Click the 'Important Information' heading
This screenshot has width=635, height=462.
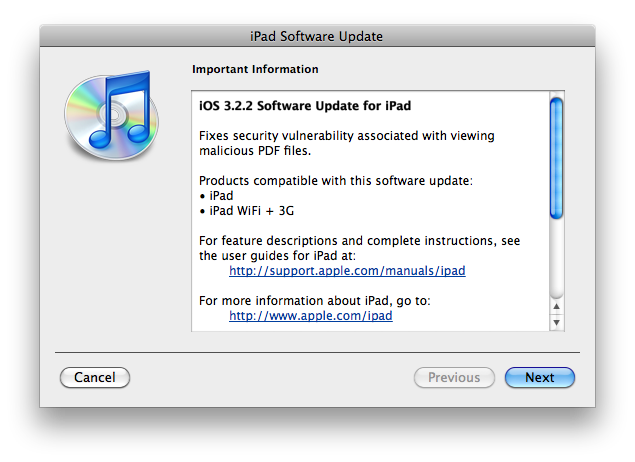tap(255, 69)
